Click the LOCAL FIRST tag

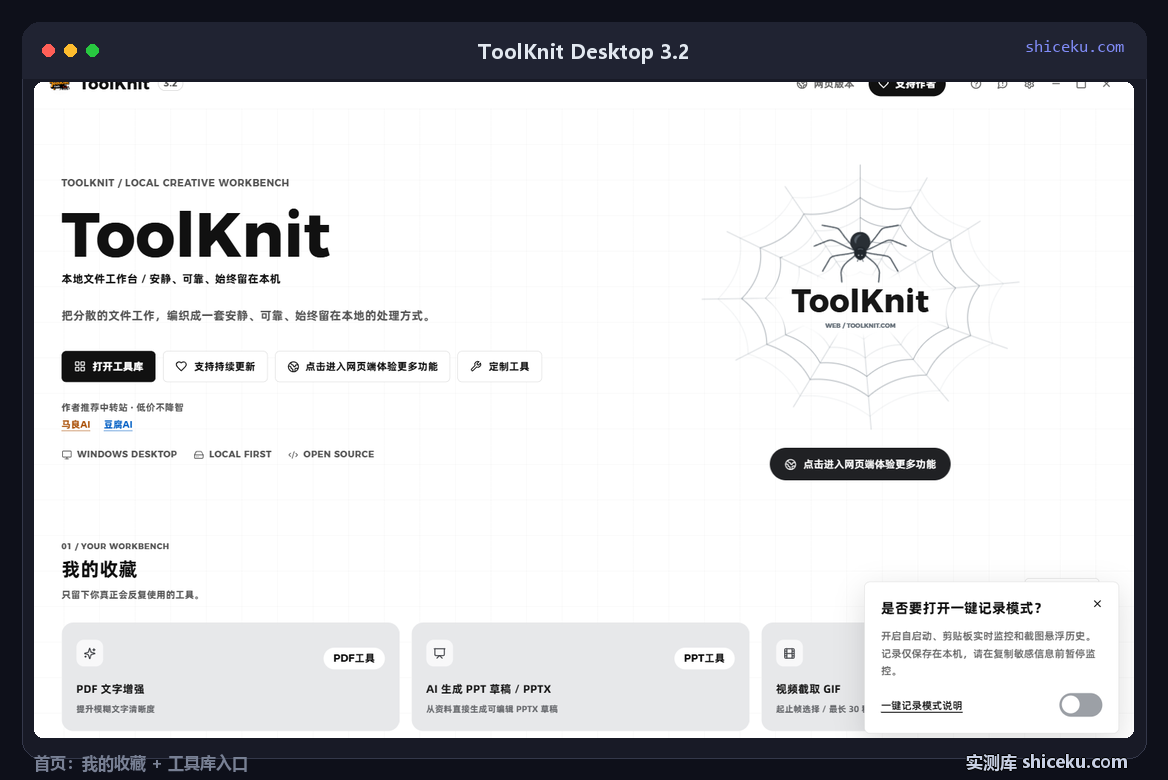coord(232,454)
